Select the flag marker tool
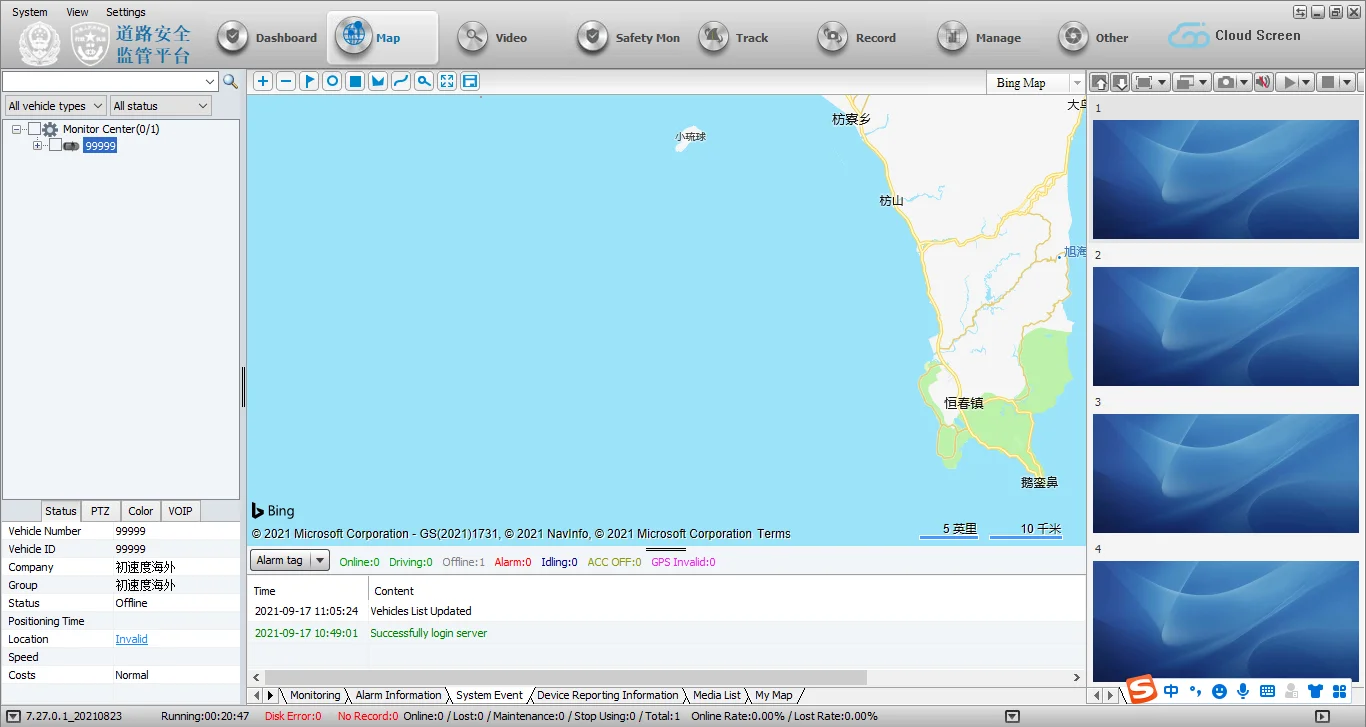 [x=309, y=82]
